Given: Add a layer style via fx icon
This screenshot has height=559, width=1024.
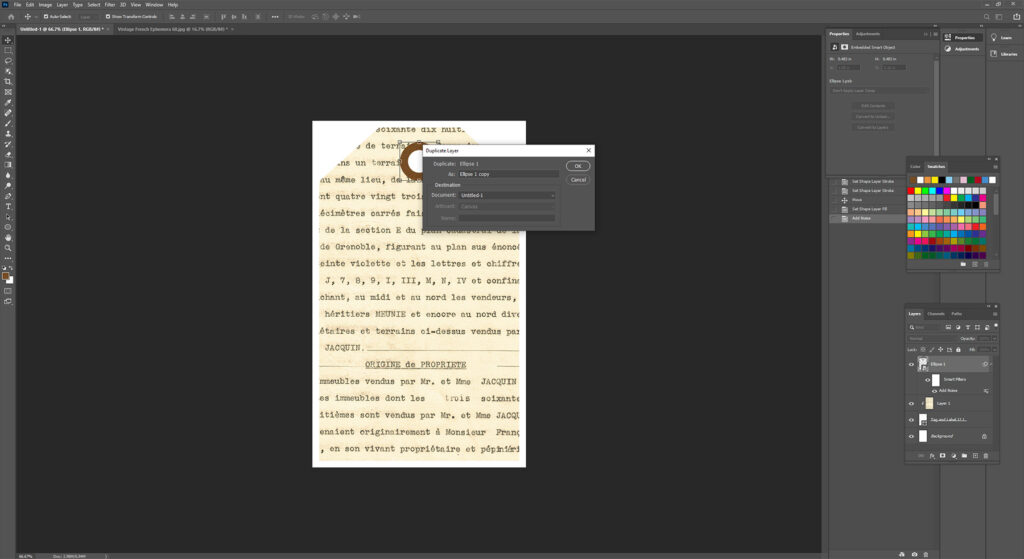Looking at the screenshot, I should pos(931,455).
